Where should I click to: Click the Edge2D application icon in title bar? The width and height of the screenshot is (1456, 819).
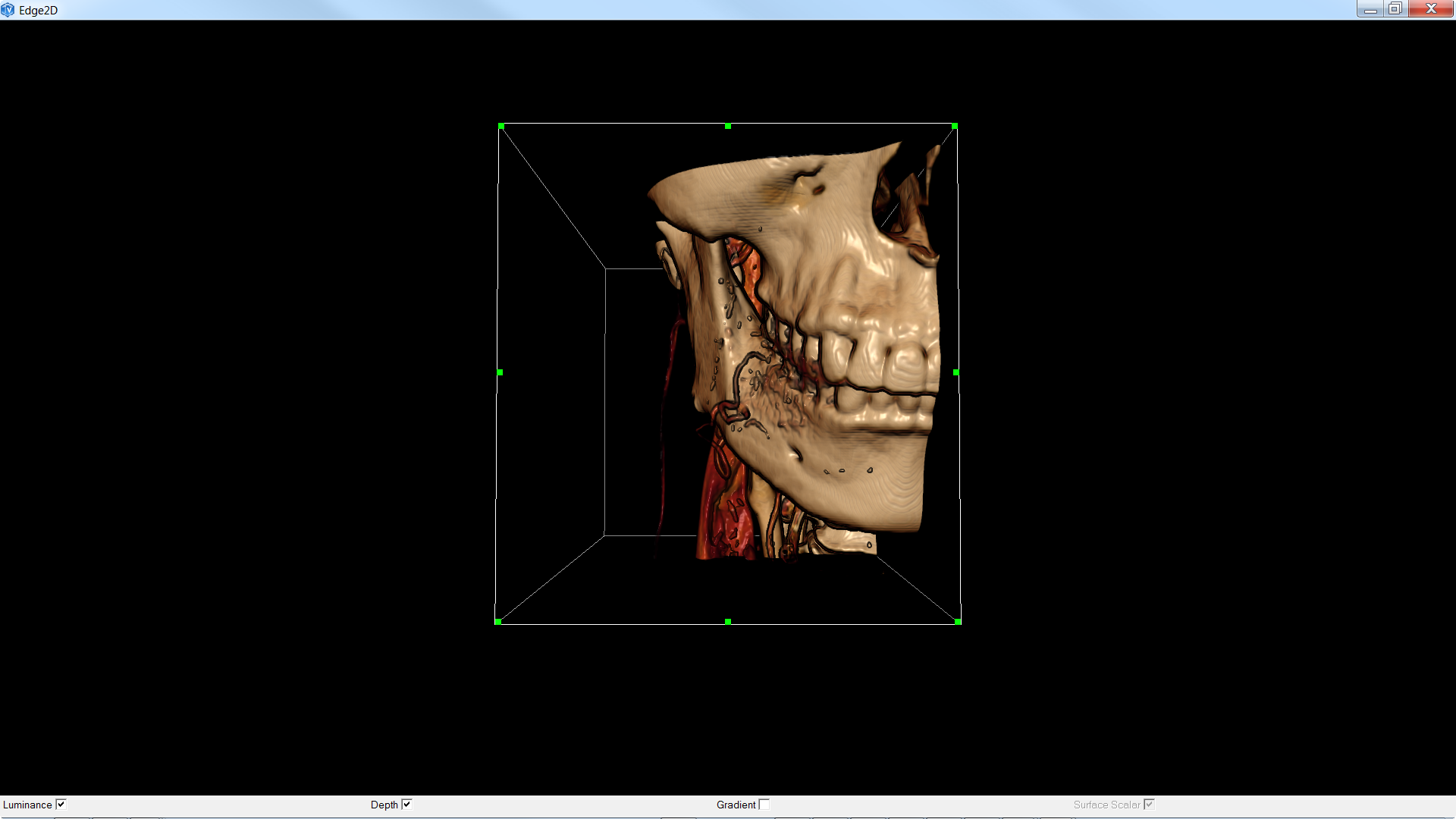(x=8, y=10)
